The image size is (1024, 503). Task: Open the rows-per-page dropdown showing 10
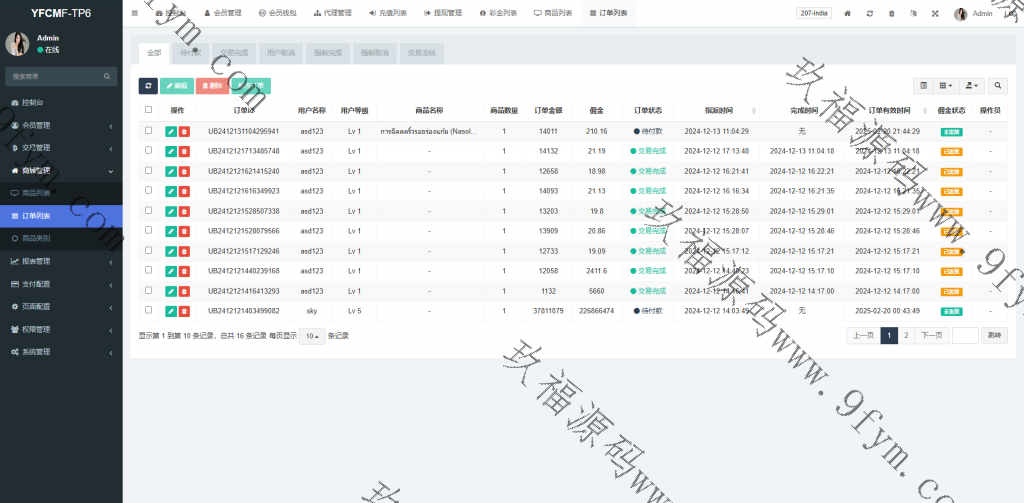point(313,336)
